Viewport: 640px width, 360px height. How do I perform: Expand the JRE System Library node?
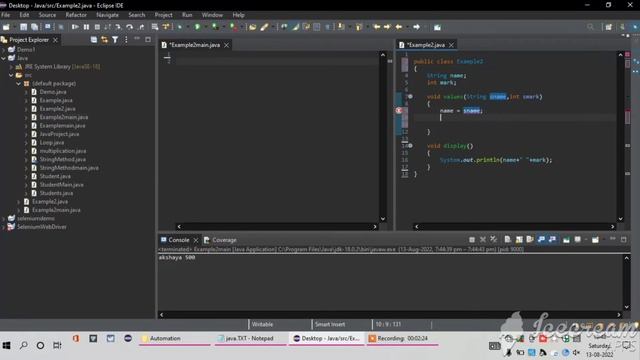click(x=11, y=67)
